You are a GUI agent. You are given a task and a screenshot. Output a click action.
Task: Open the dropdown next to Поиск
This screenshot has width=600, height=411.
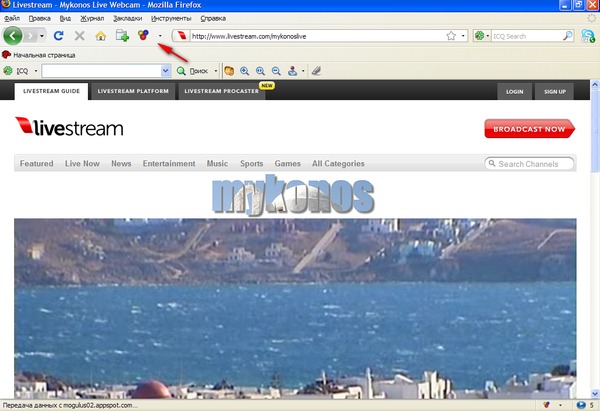(215, 71)
